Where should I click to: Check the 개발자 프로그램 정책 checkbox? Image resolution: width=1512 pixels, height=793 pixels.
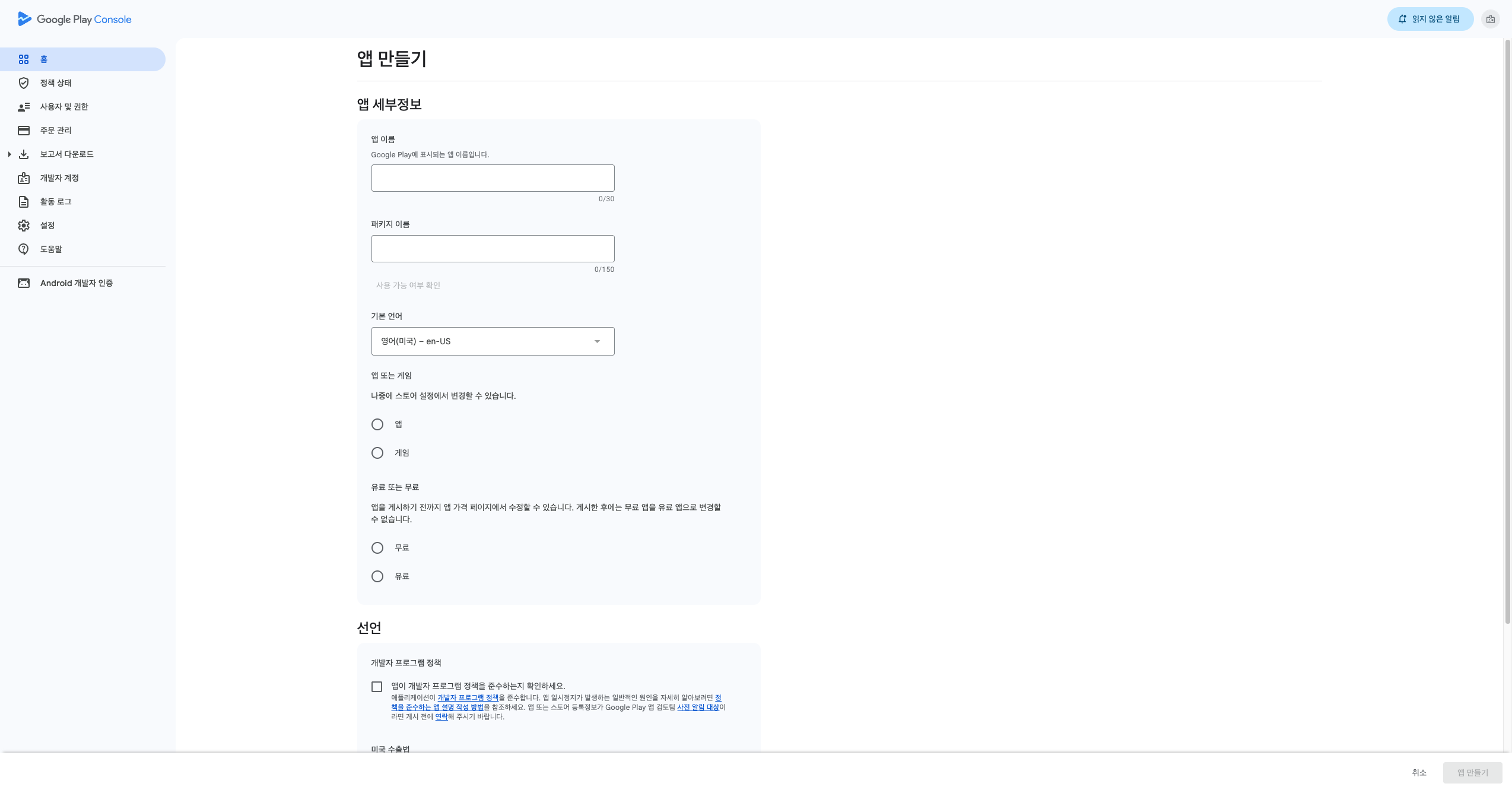coord(377,687)
